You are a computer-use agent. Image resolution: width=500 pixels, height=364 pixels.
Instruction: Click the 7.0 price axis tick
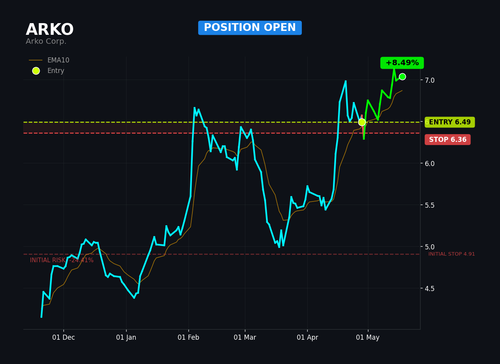430,80
